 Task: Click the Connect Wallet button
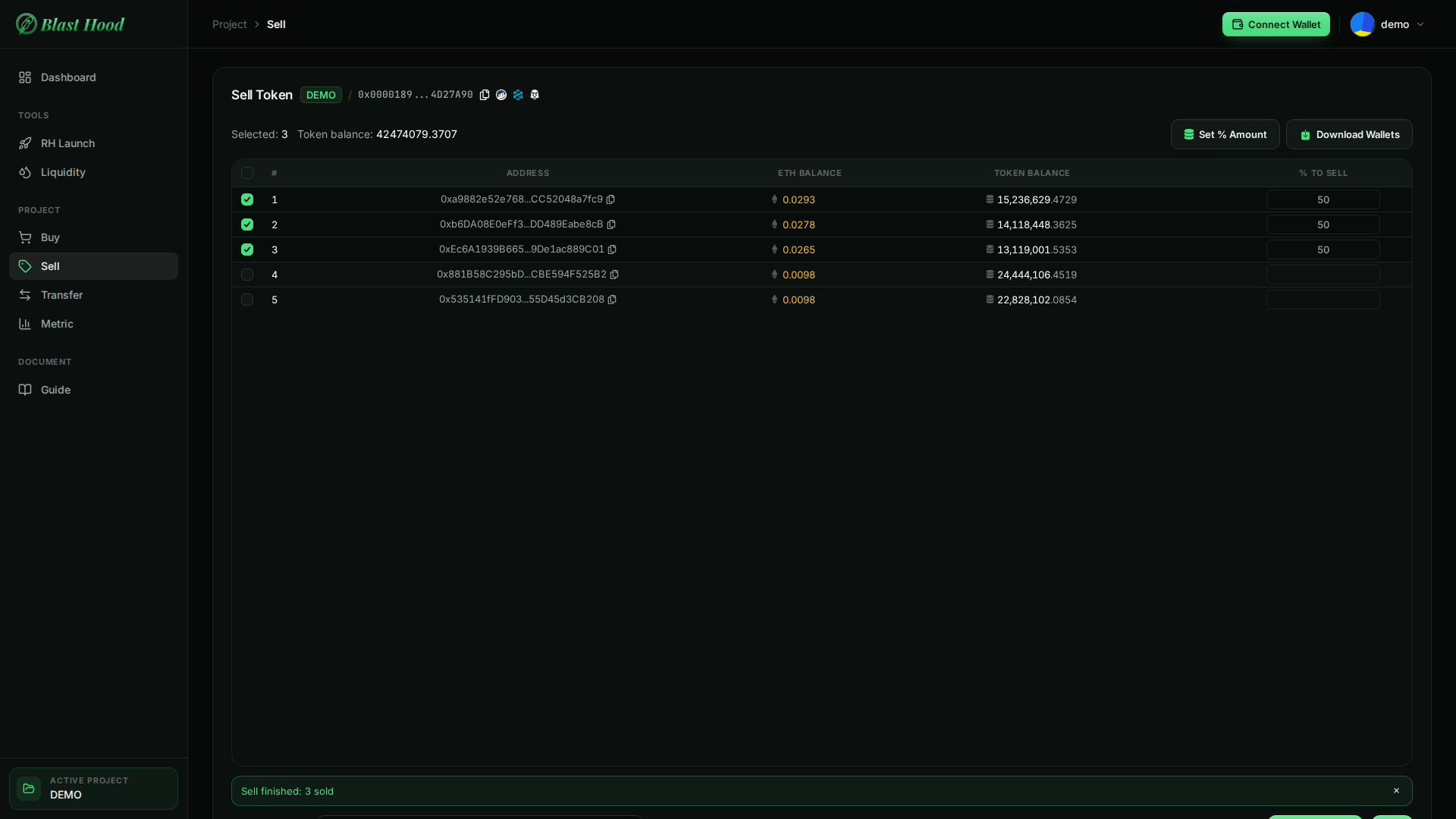point(1276,24)
